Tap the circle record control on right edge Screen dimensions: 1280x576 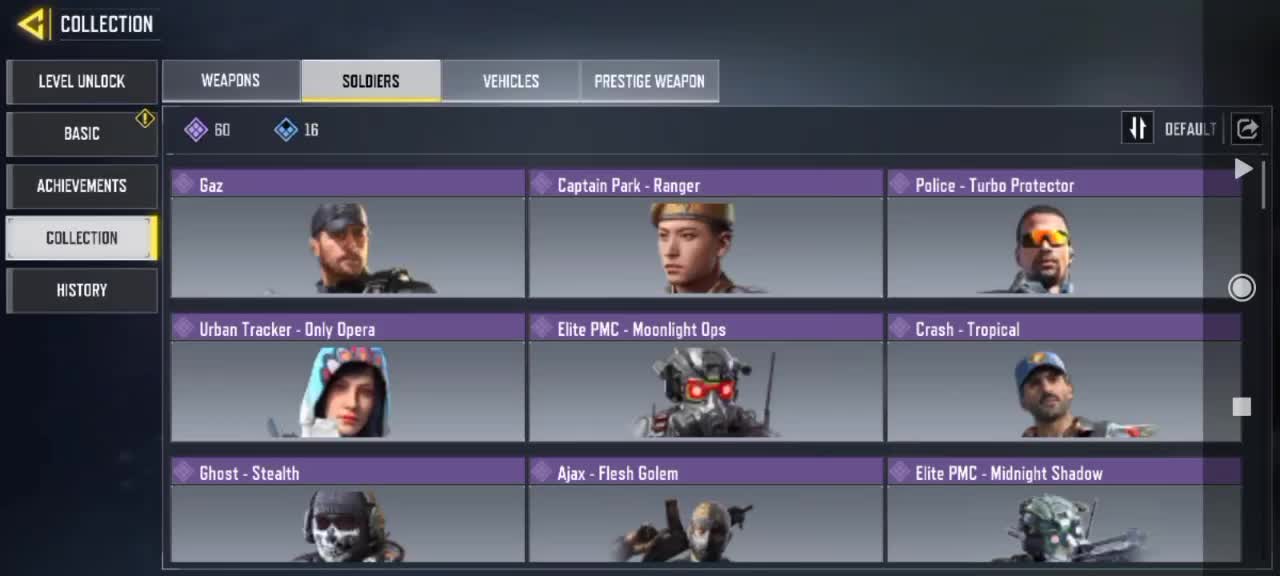tap(1241, 288)
